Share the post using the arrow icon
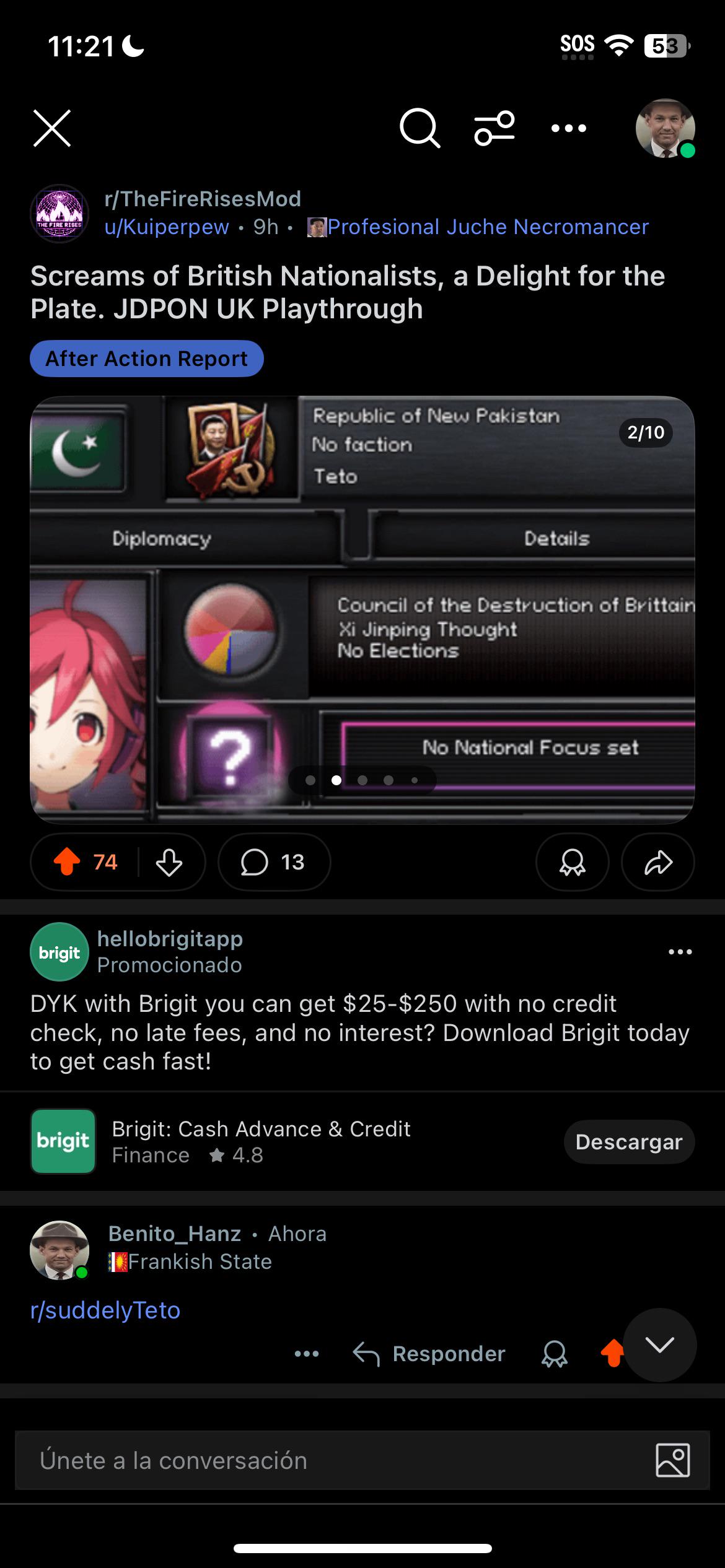725x1568 pixels. 658,861
